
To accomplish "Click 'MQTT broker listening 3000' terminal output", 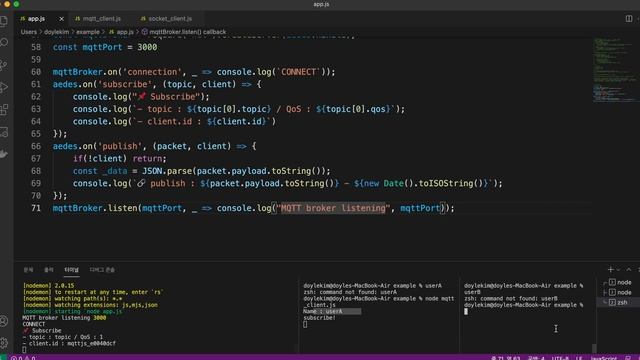I will click(64, 318).
